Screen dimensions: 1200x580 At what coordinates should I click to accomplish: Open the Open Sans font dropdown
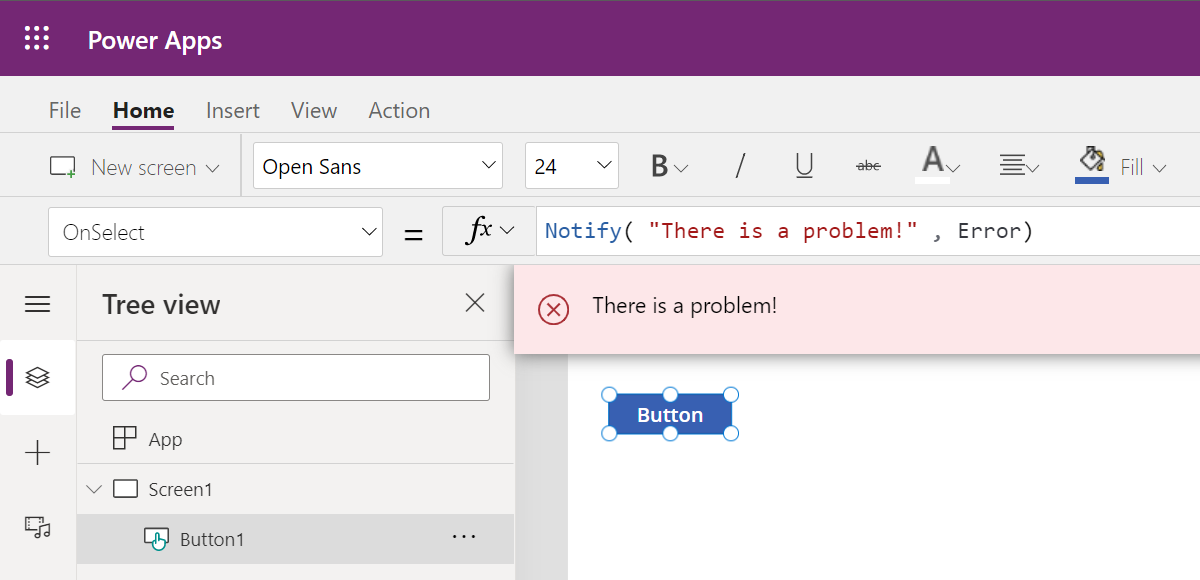tap(377, 166)
